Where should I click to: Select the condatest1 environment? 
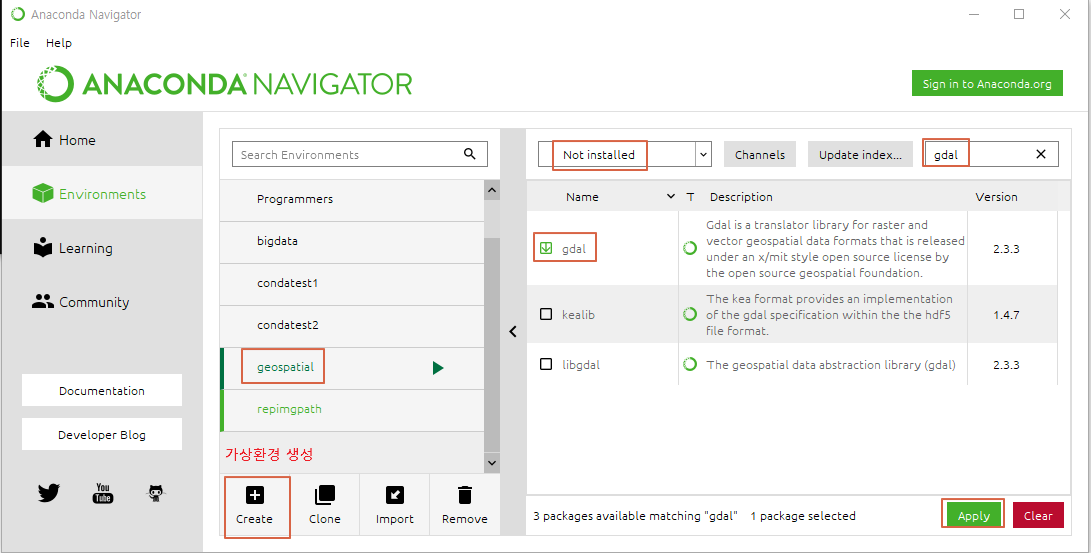(x=351, y=283)
